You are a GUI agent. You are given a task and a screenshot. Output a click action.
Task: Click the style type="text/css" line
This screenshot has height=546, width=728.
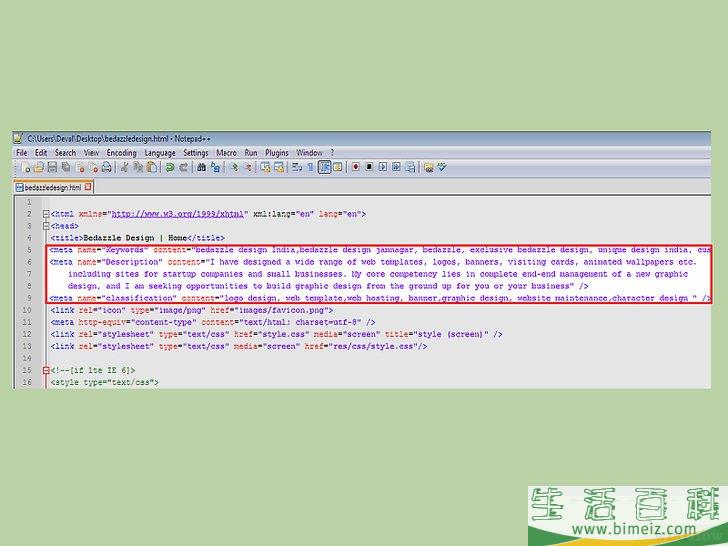[x=104, y=383]
